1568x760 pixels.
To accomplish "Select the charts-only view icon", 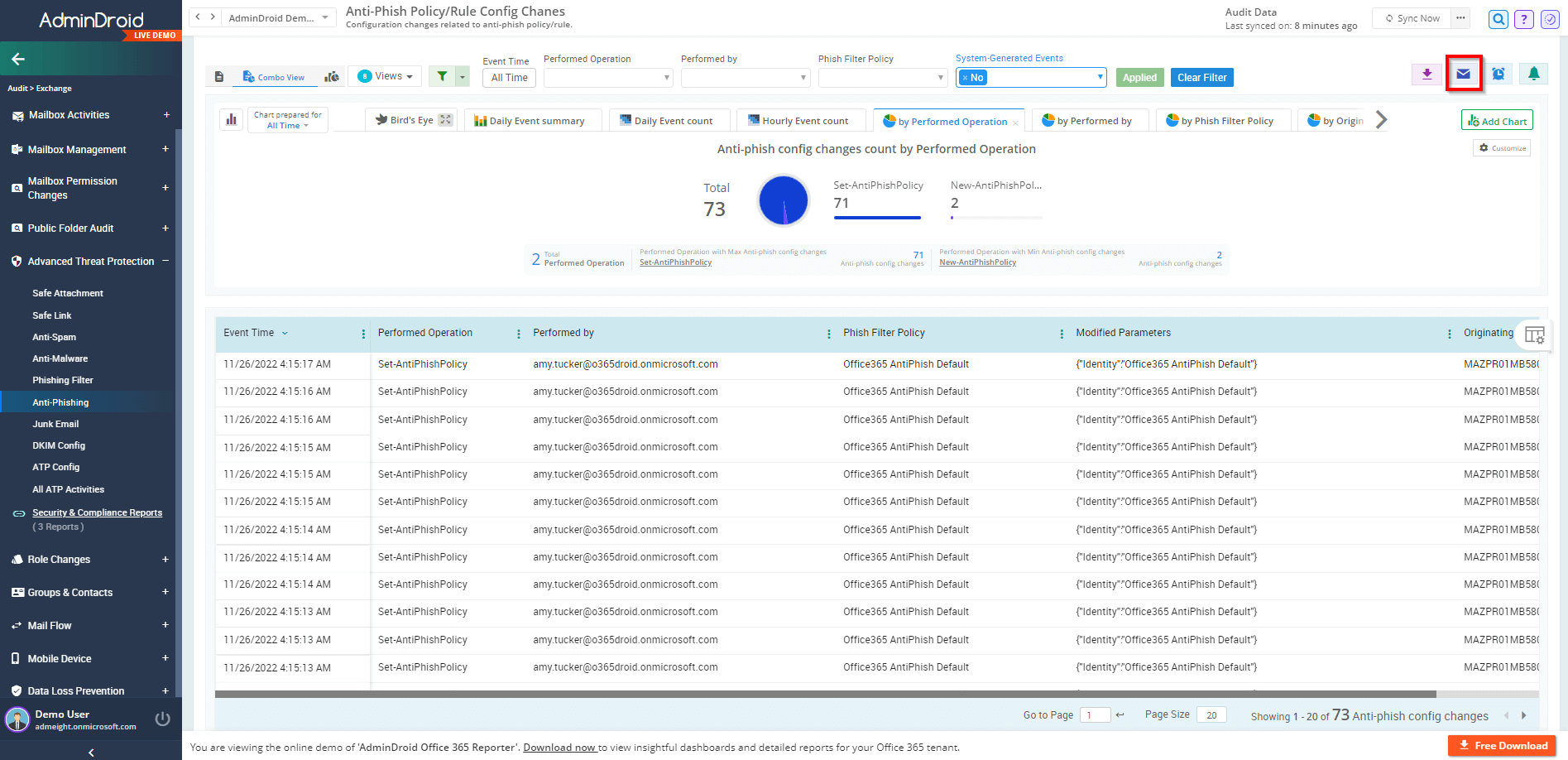I will [331, 76].
